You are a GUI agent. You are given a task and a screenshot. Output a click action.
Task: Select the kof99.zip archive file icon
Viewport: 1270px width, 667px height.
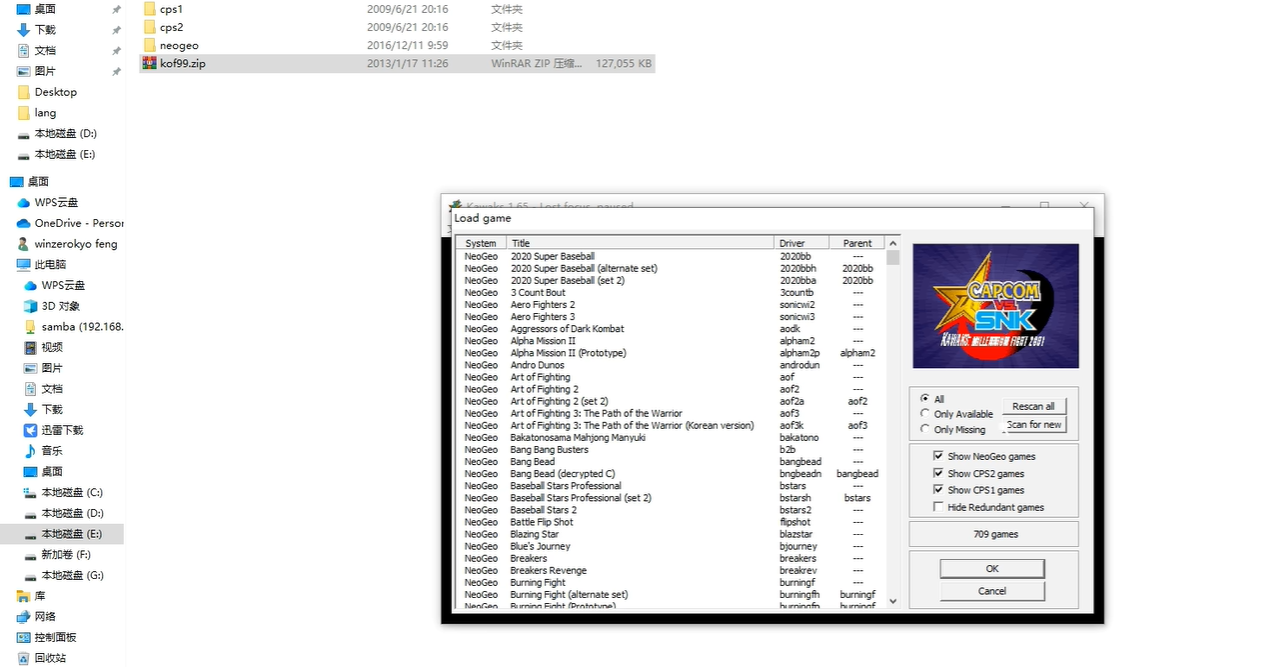click(149, 63)
